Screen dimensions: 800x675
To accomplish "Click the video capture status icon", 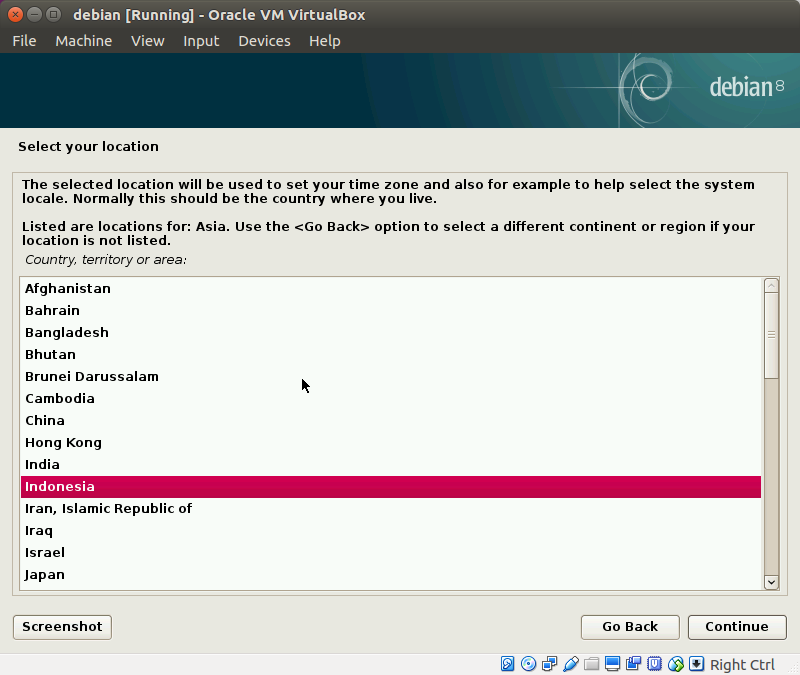I will click(x=633, y=664).
